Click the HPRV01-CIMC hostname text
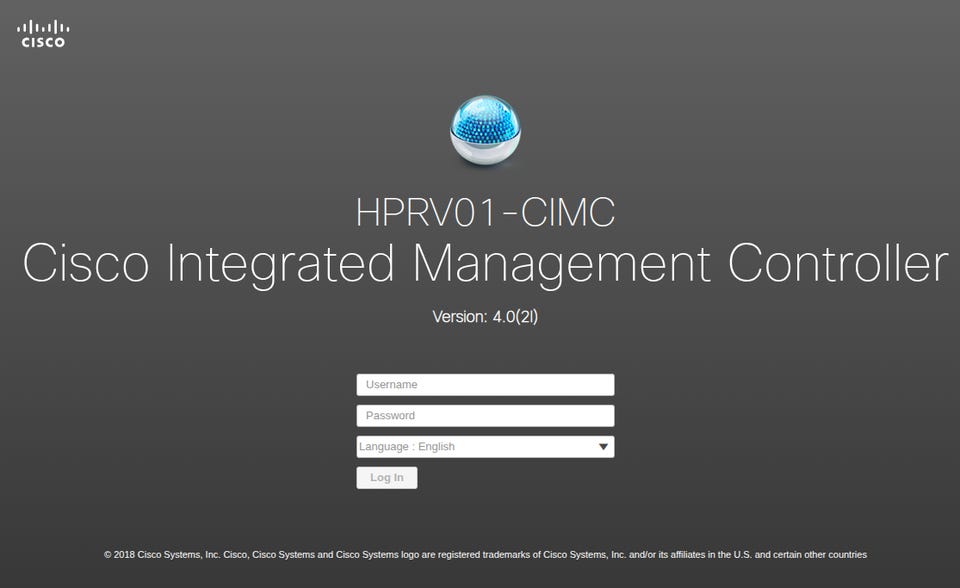Image resolution: width=960 pixels, height=588 pixels. (486, 213)
